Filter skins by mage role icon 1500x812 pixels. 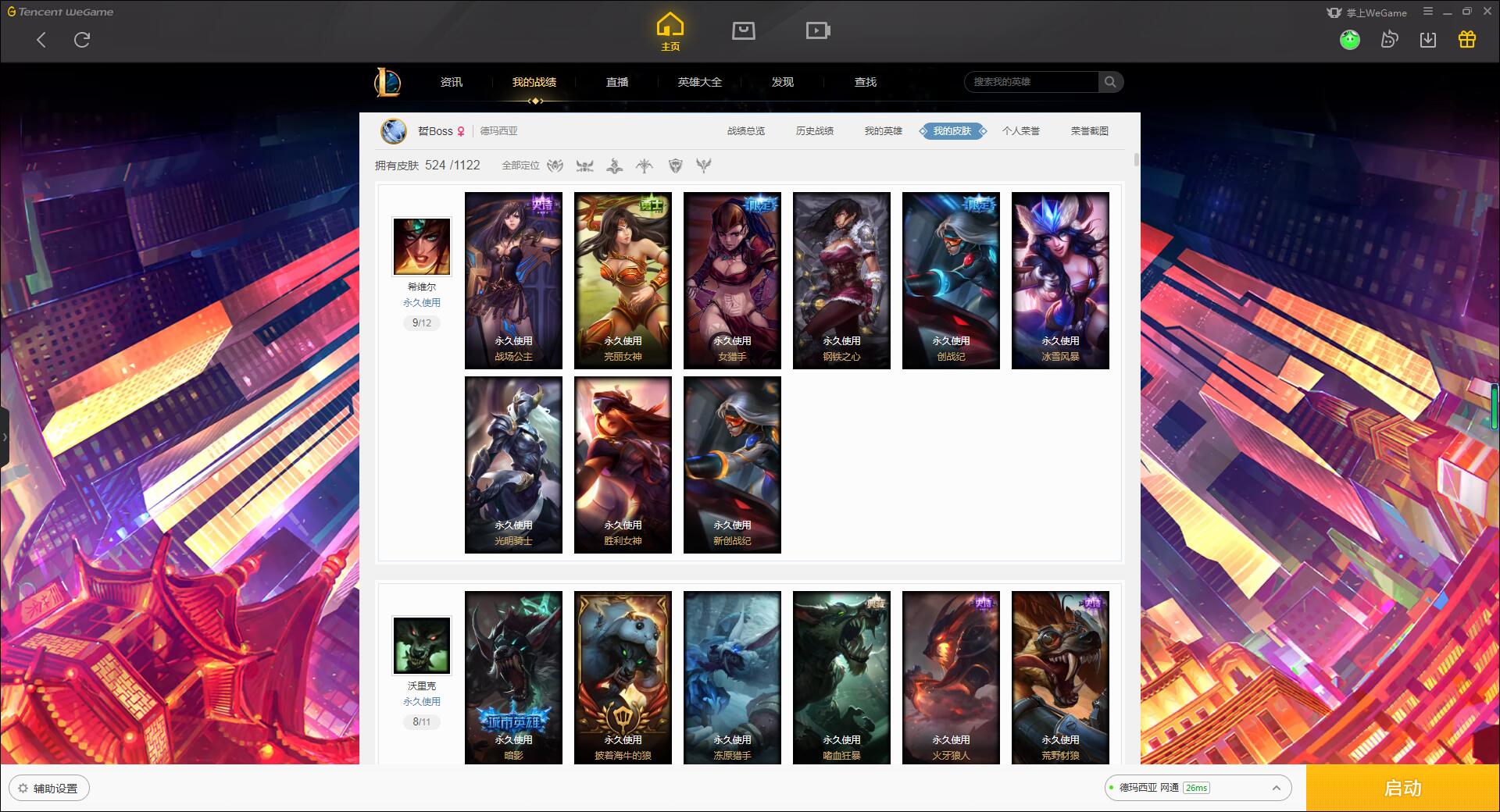pos(615,166)
